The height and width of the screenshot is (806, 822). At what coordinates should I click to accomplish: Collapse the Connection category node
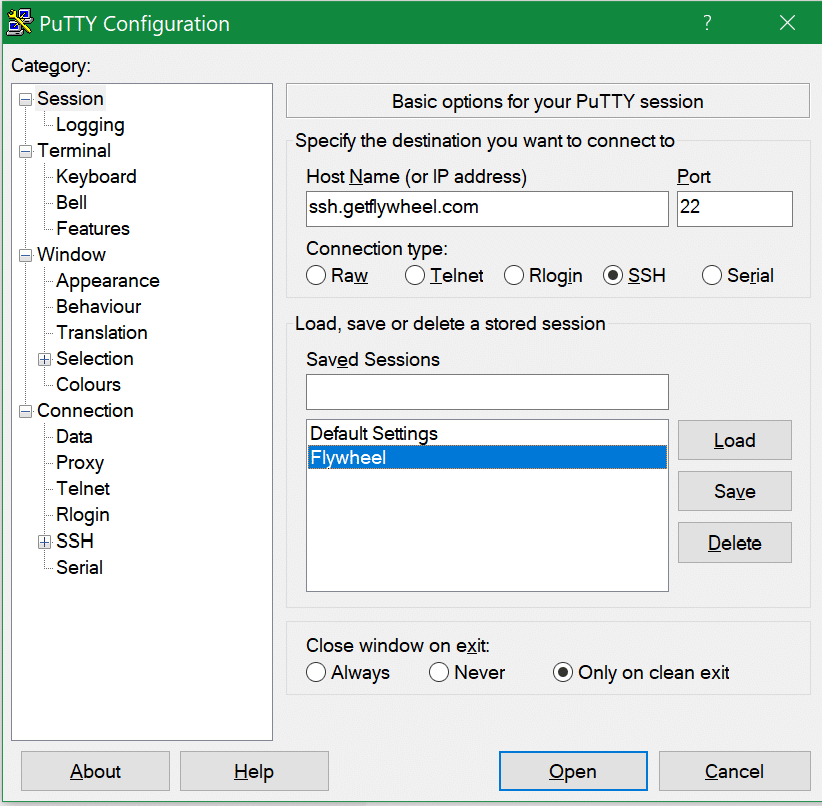25,411
